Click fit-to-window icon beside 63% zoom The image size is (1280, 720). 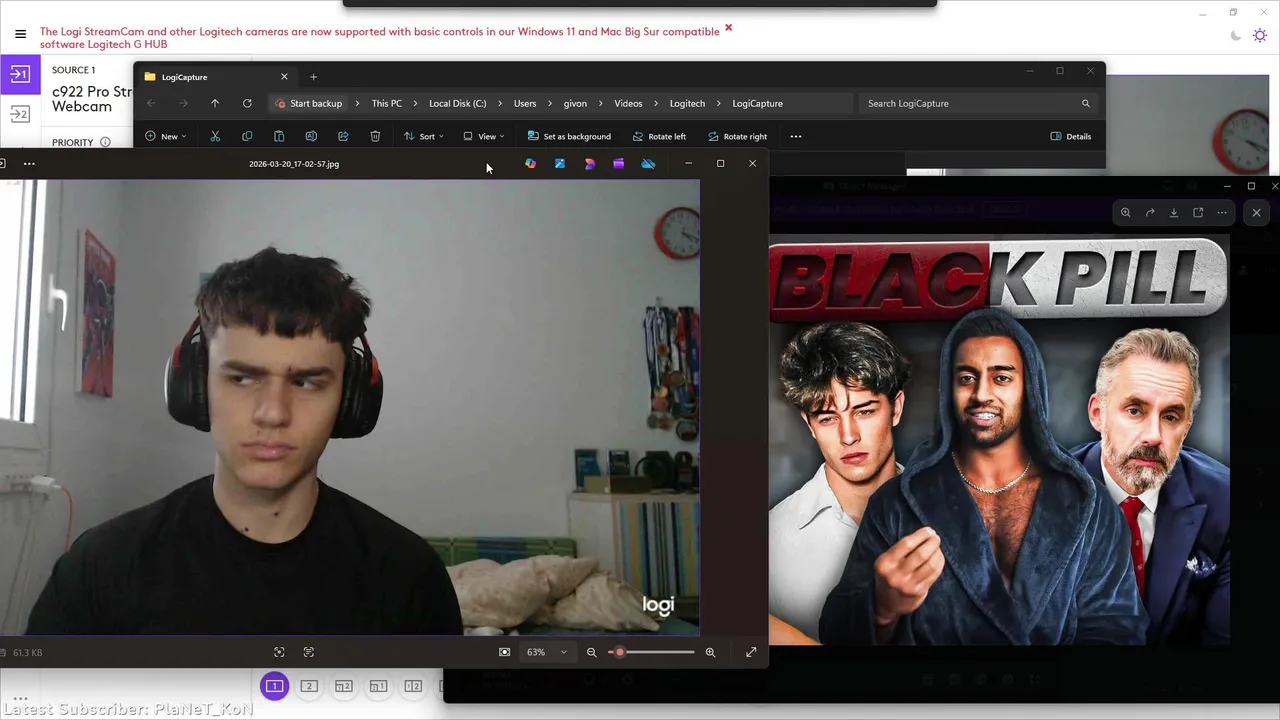[504, 652]
